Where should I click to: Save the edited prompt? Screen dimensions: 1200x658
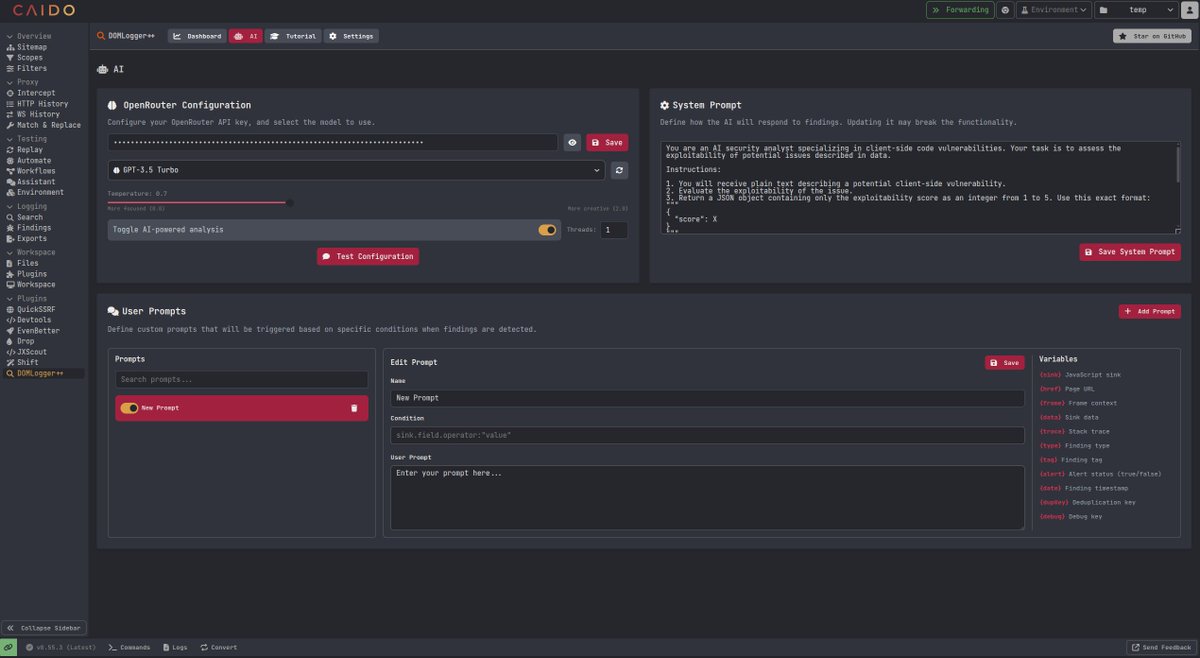tap(1005, 363)
